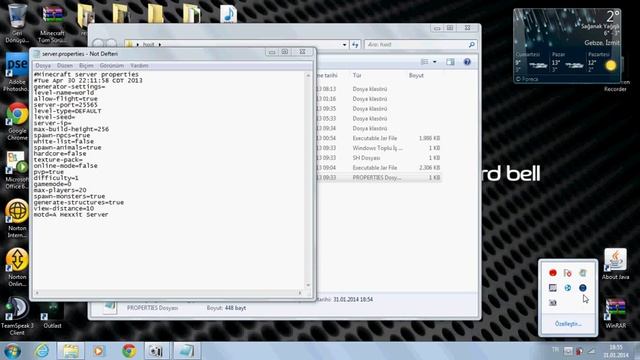Select the Recycle Bin desktop icon
This screenshot has height=360, width=640.
coord(17,22)
